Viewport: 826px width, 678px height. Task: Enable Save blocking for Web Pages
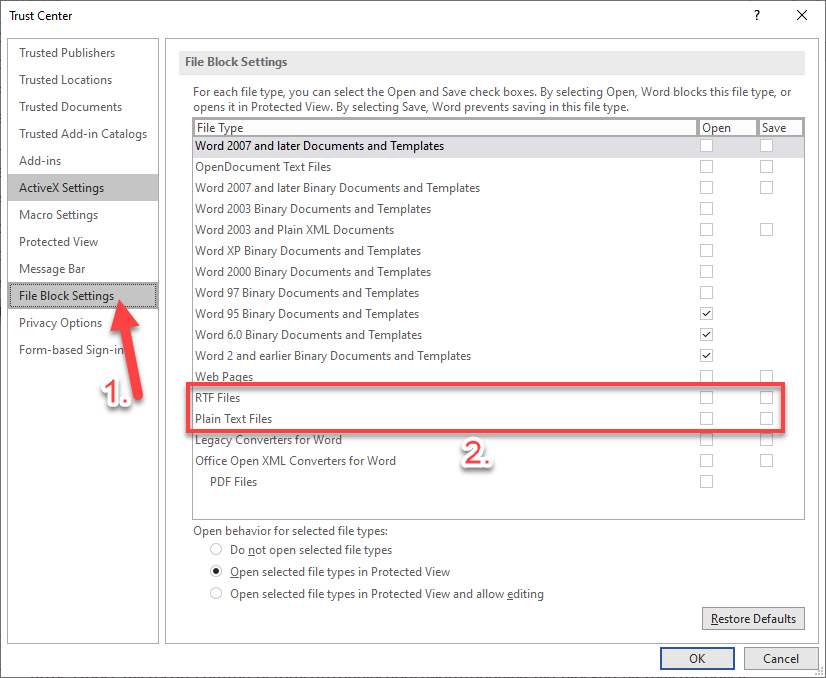pos(766,376)
